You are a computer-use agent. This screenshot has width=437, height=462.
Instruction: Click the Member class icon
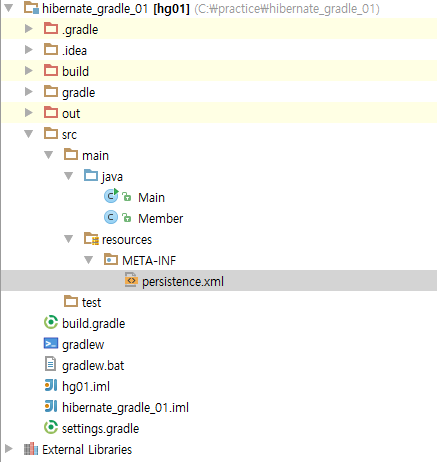111,217
